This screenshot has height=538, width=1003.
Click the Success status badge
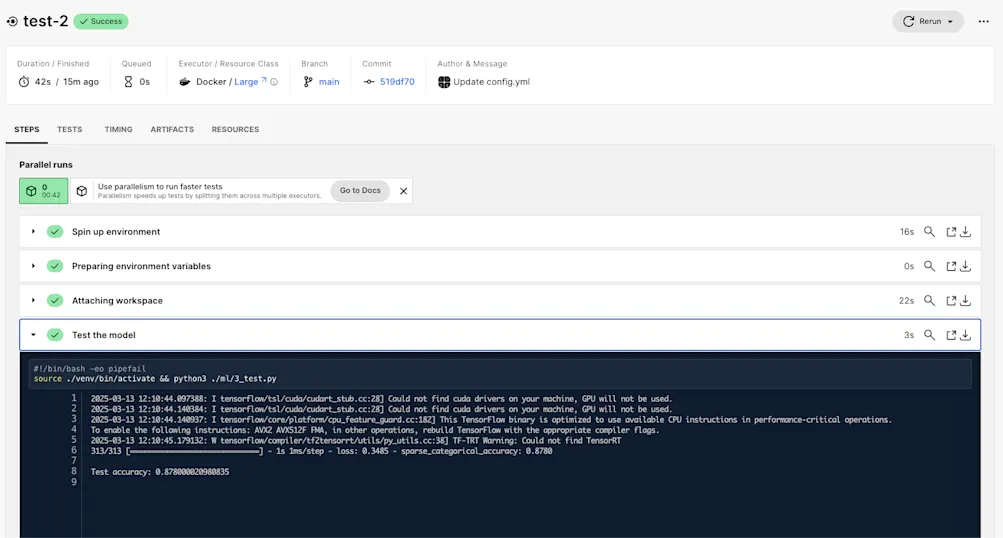tap(101, 21)
